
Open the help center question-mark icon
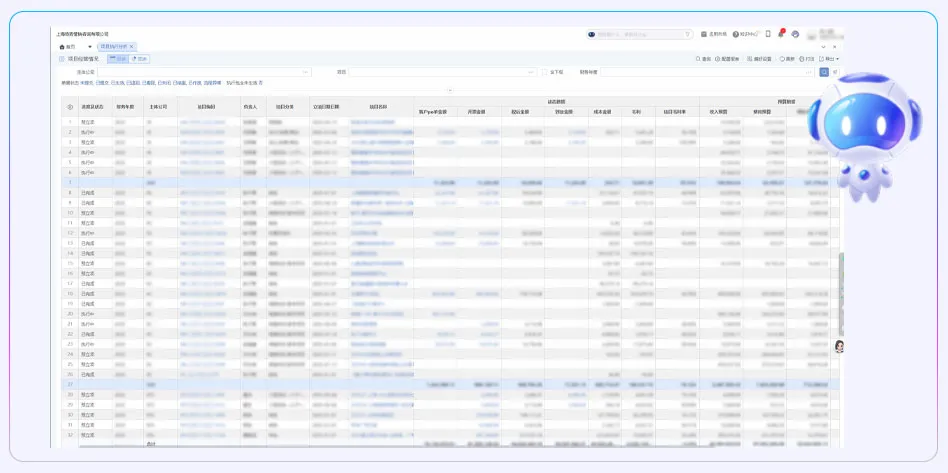point(734,34)
